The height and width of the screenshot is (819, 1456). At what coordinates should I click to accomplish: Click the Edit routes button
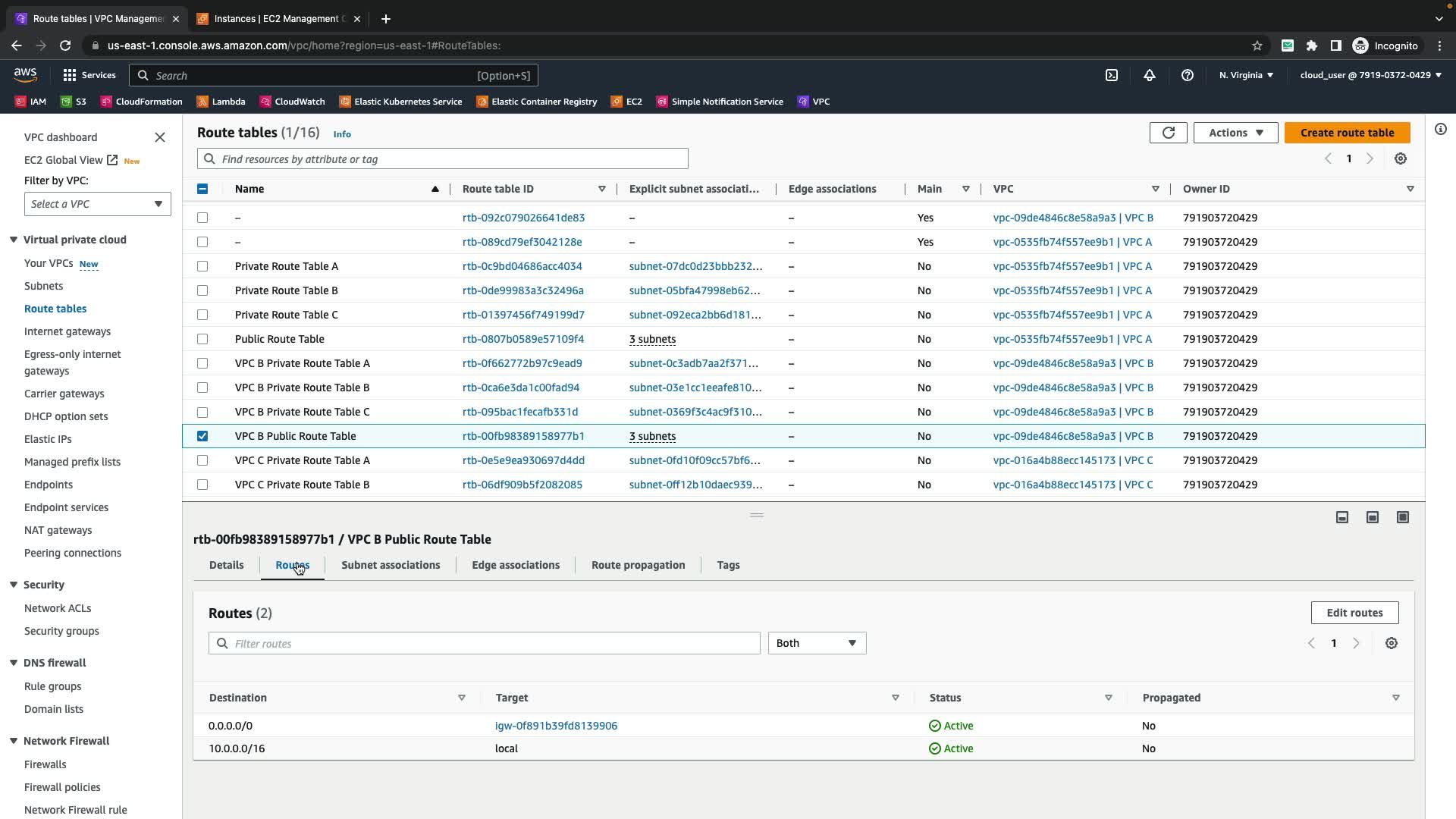click(x=1354, y=613)
